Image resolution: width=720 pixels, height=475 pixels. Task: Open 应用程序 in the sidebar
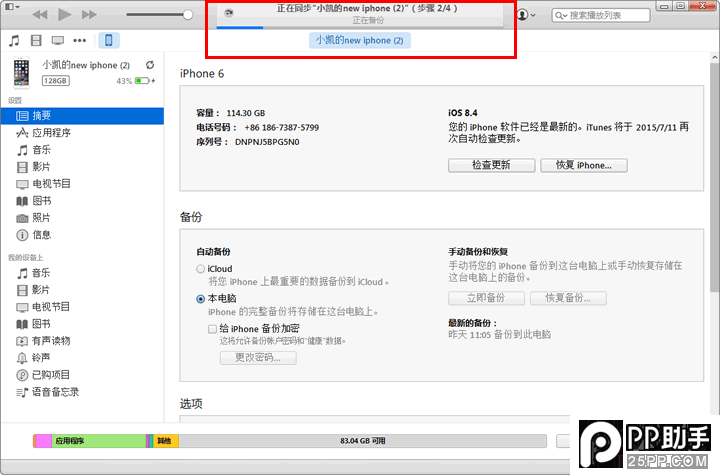coord(50,133)
